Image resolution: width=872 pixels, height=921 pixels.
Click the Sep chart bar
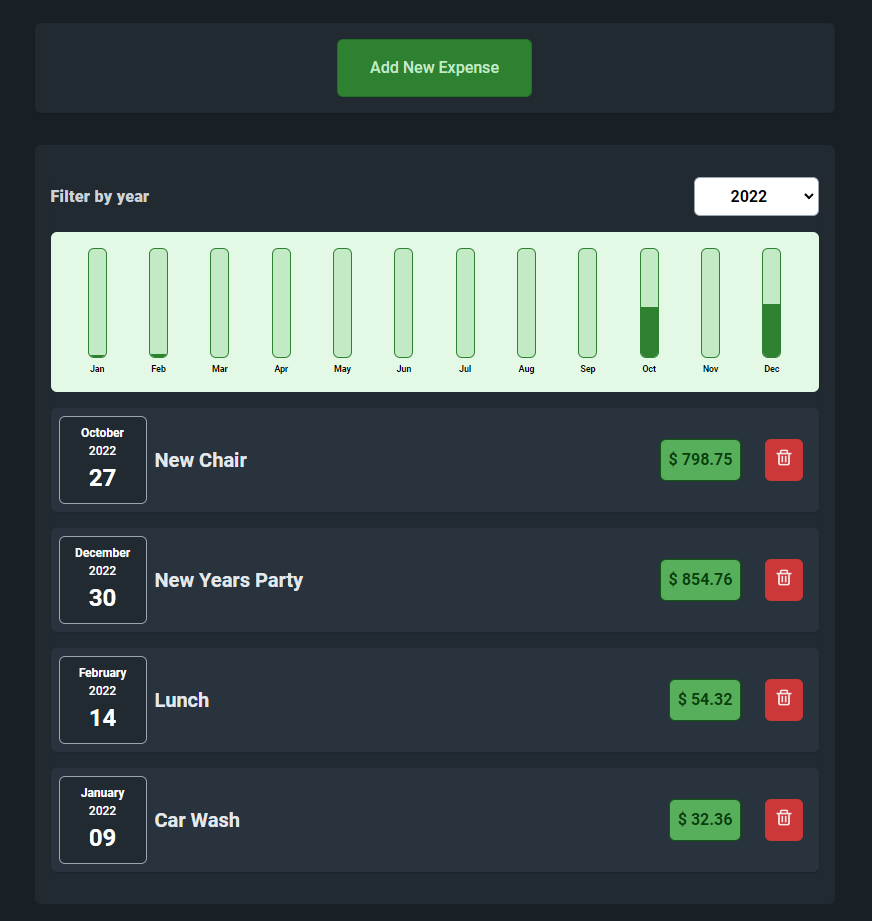[587, 303]
